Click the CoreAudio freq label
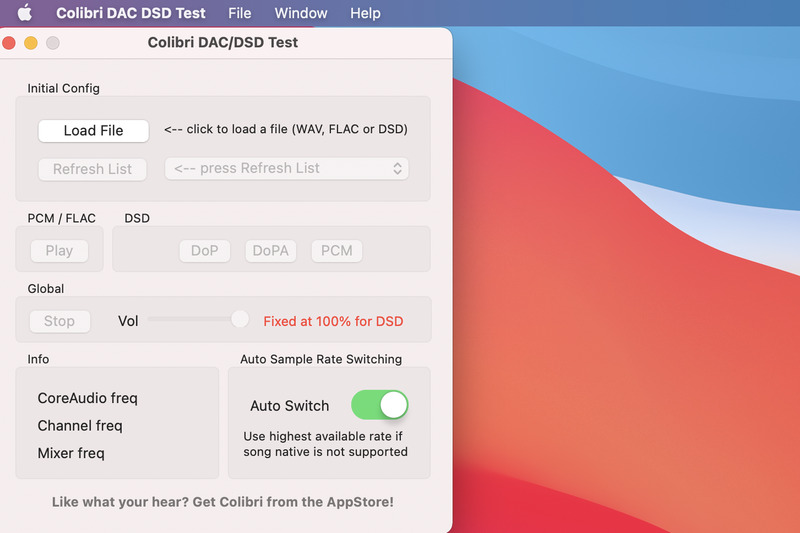Image resolution: width=800 pixels, height=533 pixels. [x=88, y=398]
